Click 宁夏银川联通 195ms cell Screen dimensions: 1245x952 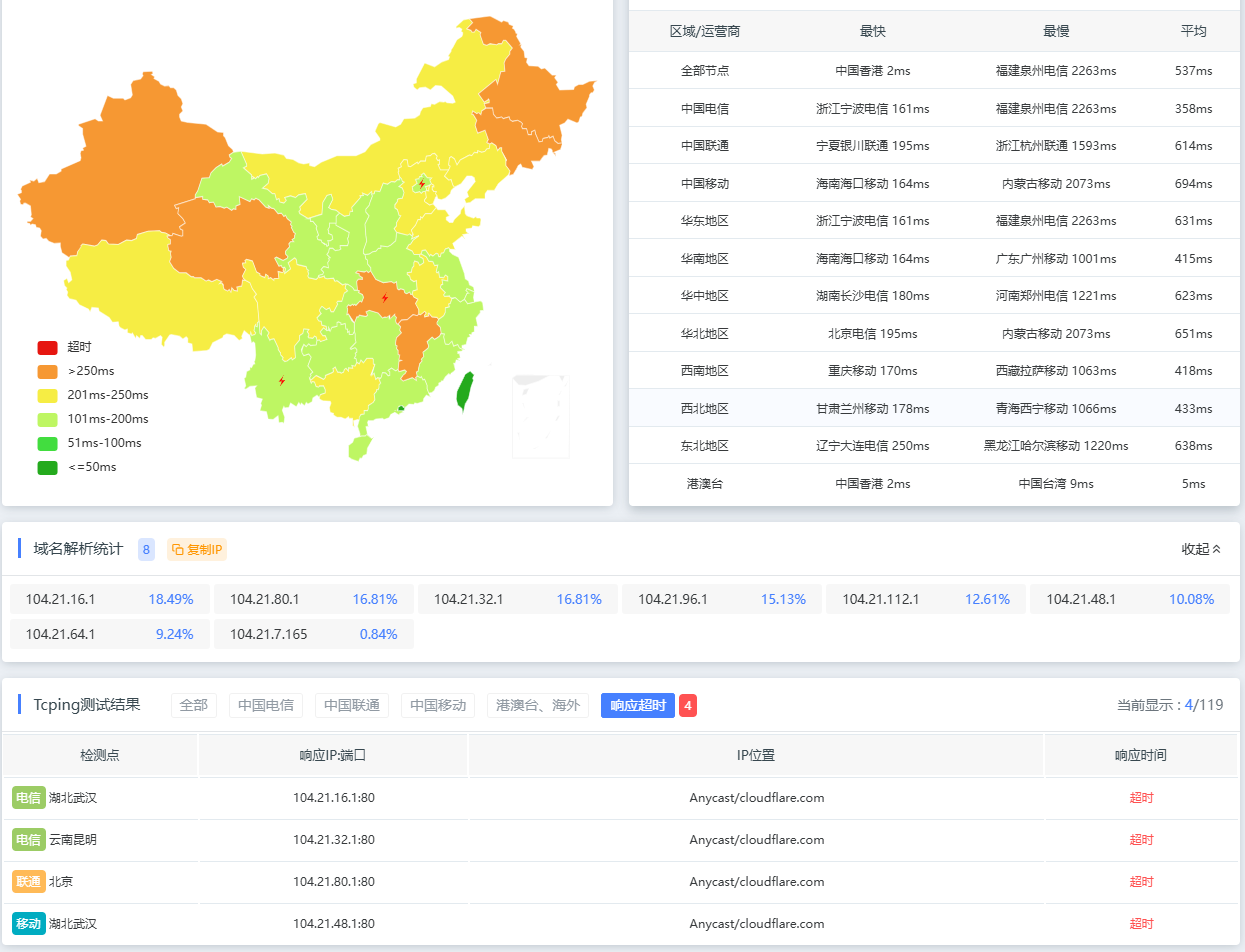(x=873, y=146)
